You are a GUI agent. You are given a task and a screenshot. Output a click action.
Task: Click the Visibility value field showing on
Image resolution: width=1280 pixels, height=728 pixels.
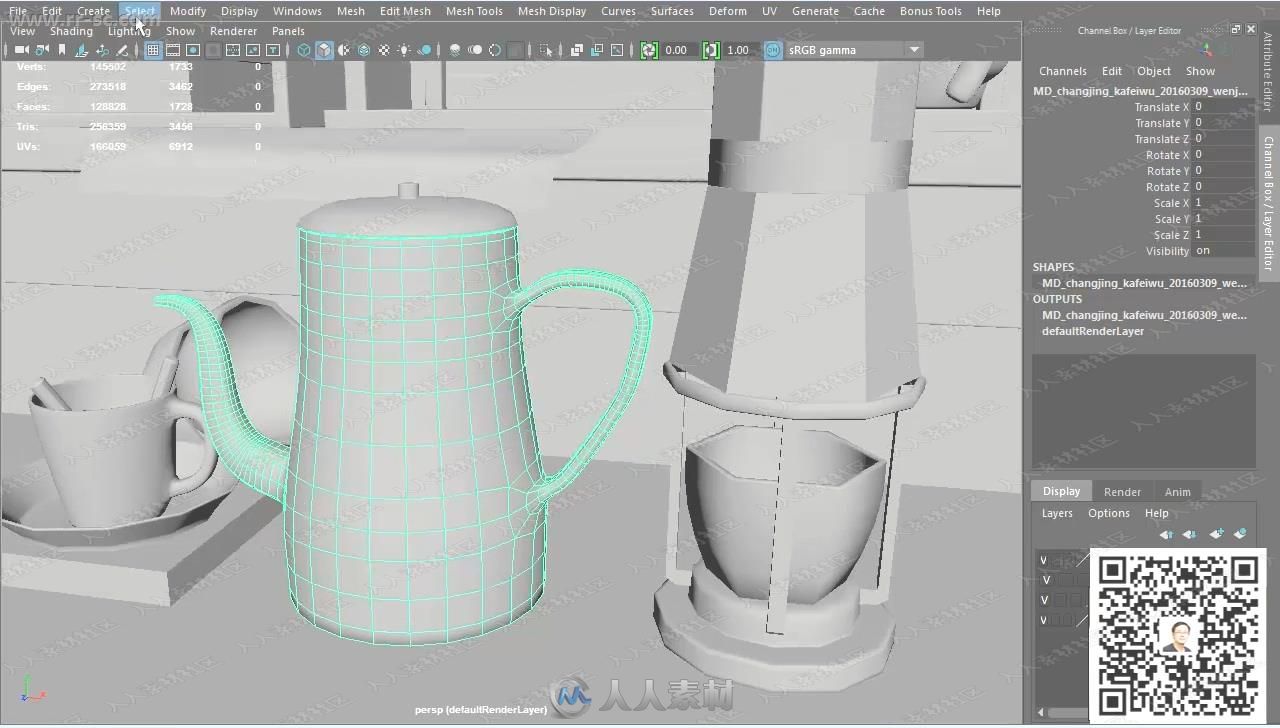click(x=1223, y=251)
